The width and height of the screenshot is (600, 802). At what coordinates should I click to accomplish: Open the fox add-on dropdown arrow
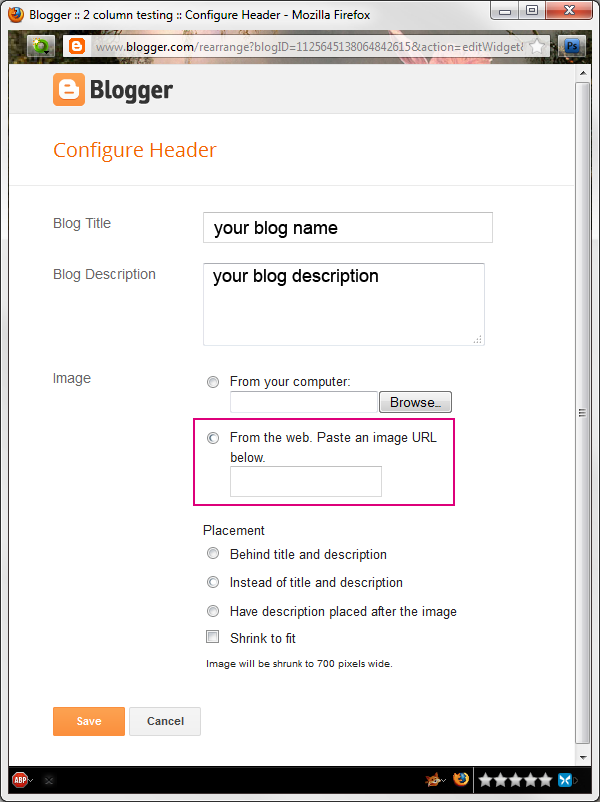443,781
